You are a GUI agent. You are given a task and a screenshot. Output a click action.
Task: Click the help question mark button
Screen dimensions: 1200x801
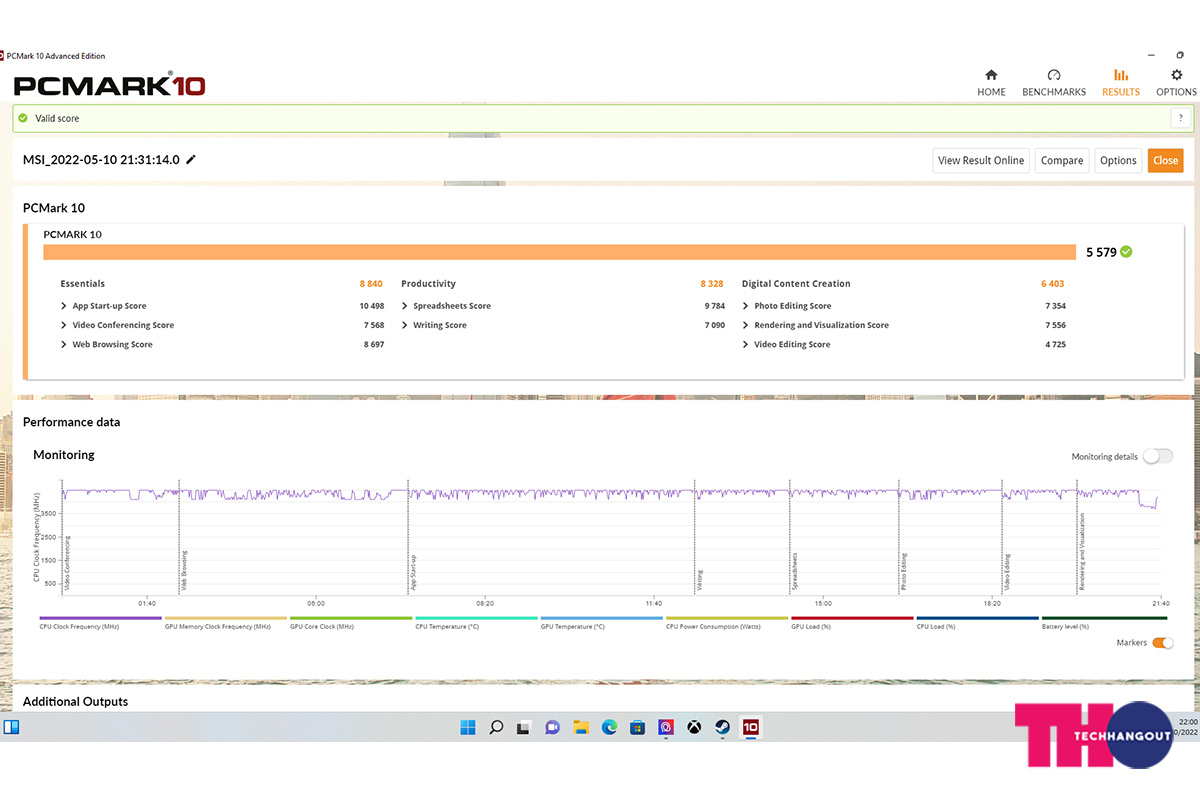pos(1179,118)
